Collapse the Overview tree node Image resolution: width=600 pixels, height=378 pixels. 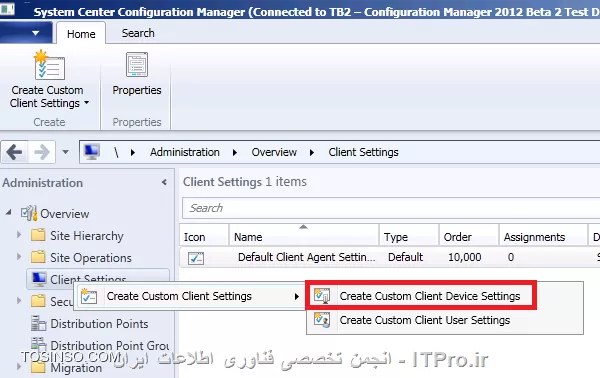click(x=8, y=212)
